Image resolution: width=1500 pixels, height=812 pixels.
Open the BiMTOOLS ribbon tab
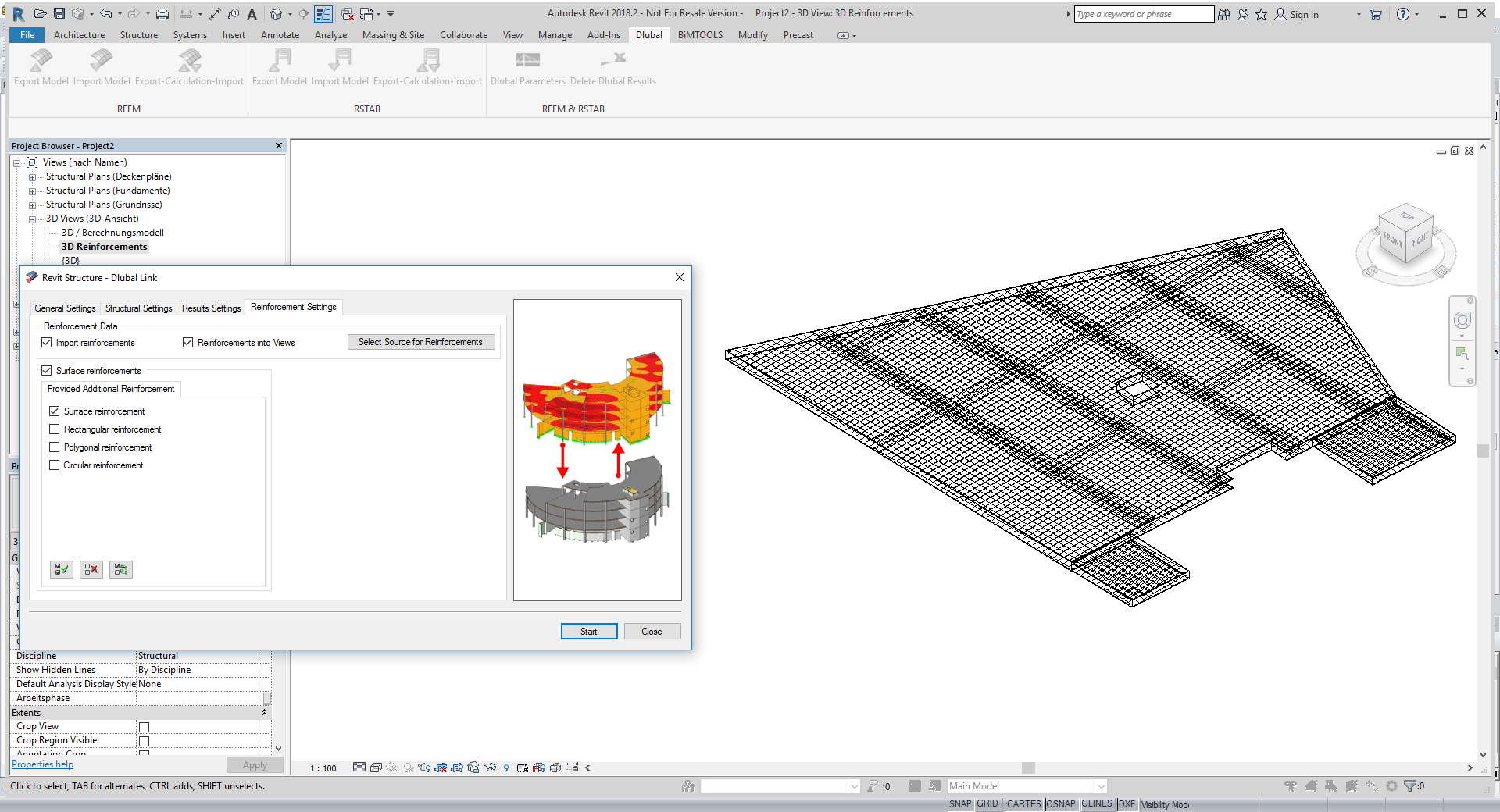pos(700,35)
